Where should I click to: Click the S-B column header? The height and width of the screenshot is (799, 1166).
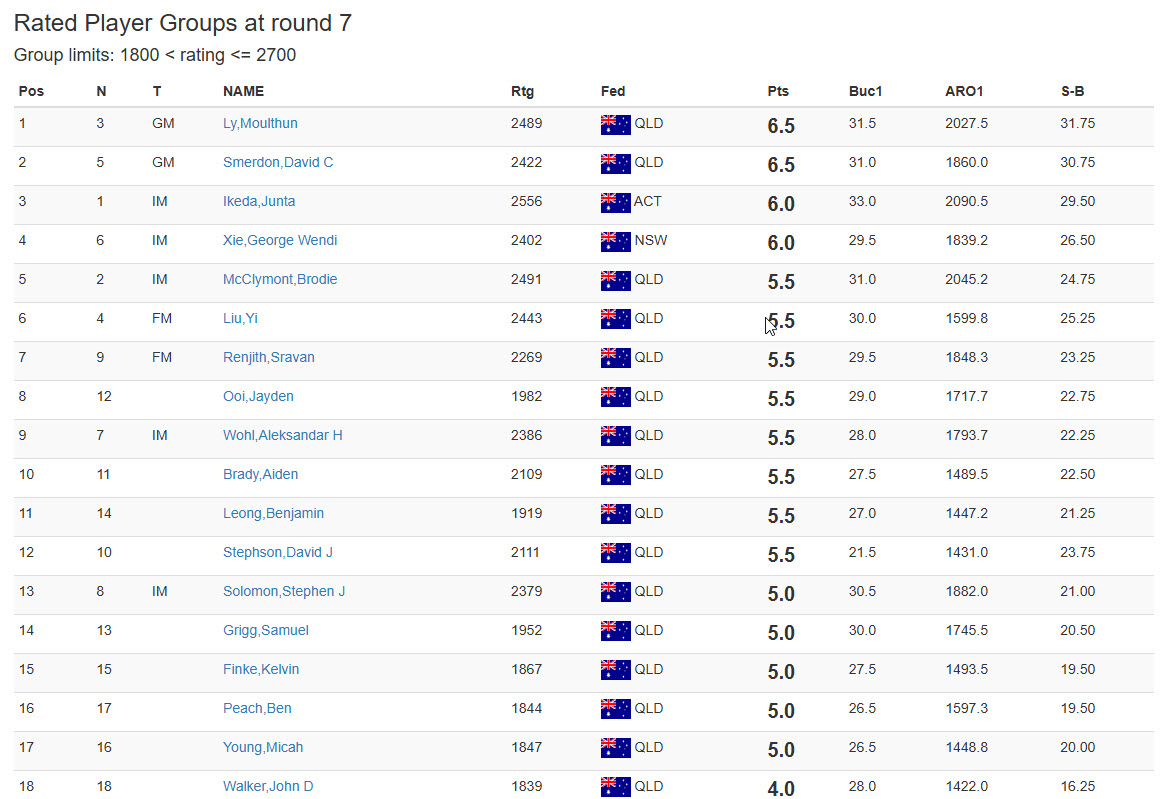[1072, 92]
